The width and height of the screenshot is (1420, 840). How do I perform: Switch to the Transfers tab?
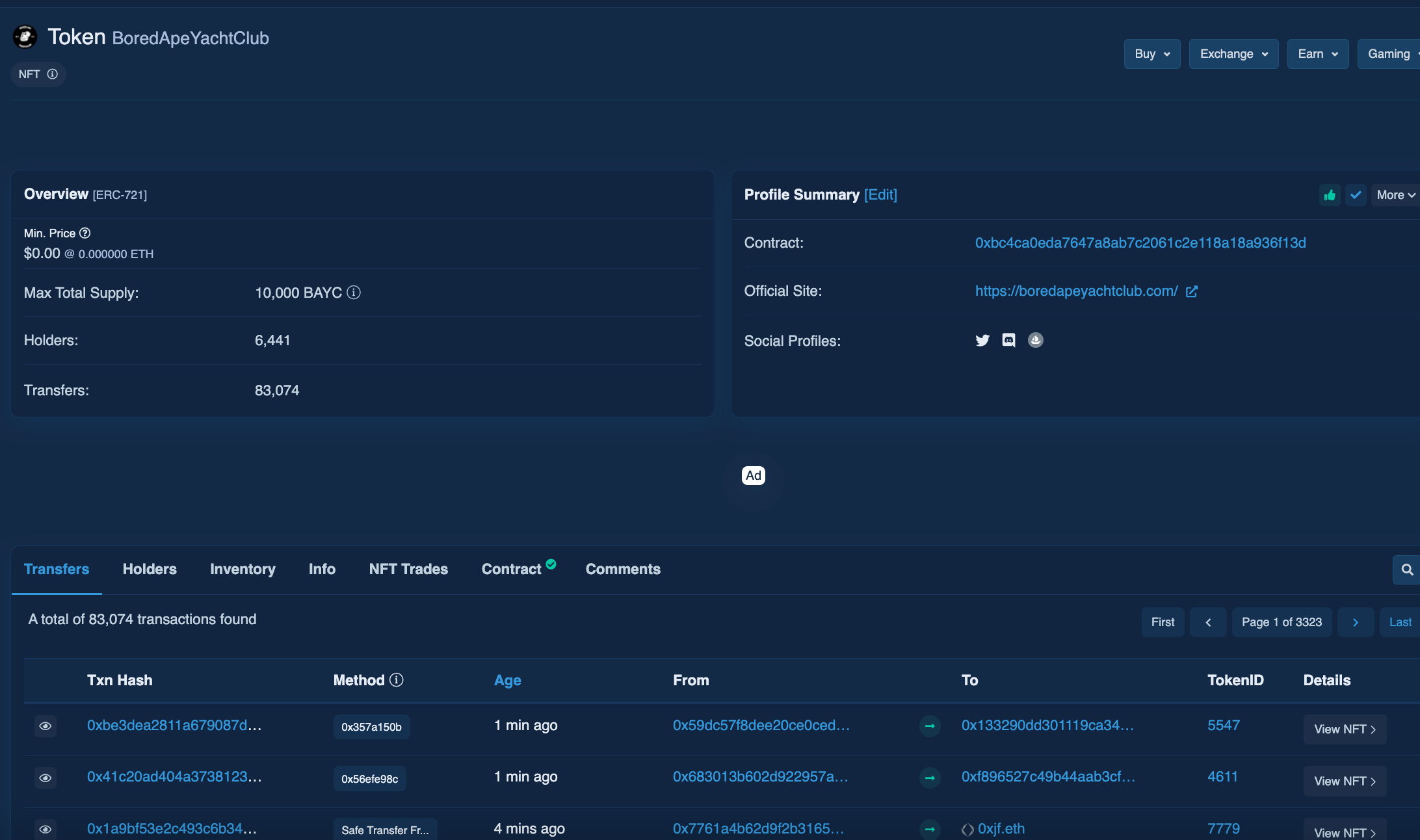tap(57, 569)
